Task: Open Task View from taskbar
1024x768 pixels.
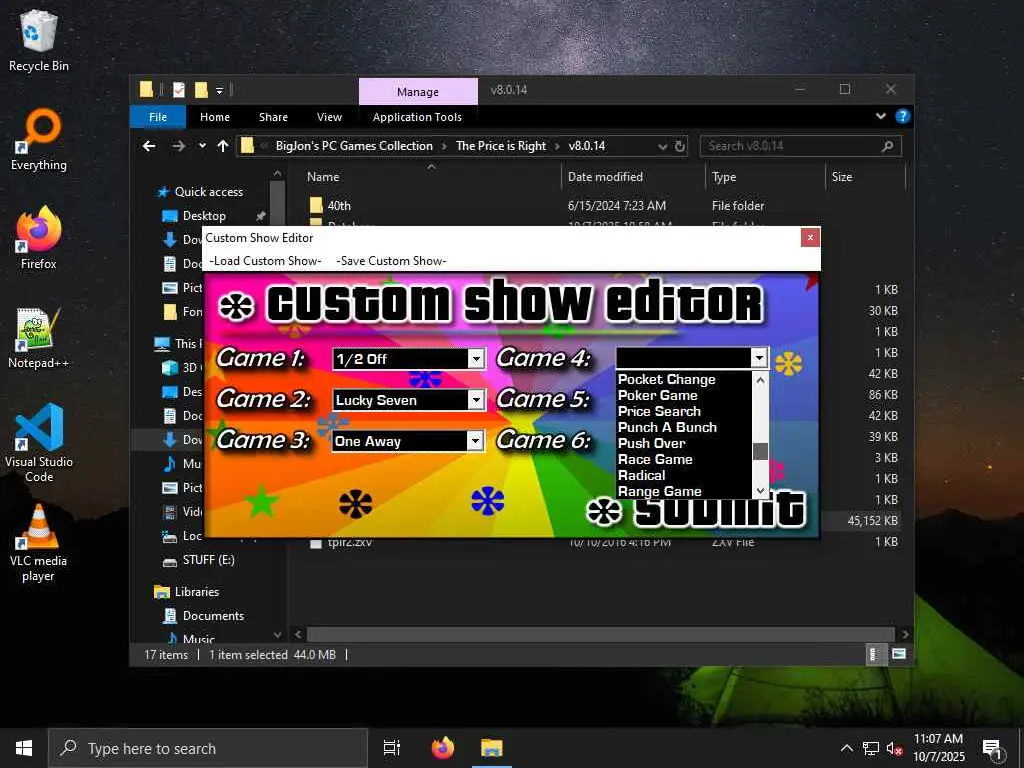Action: (x=392, y=748)
